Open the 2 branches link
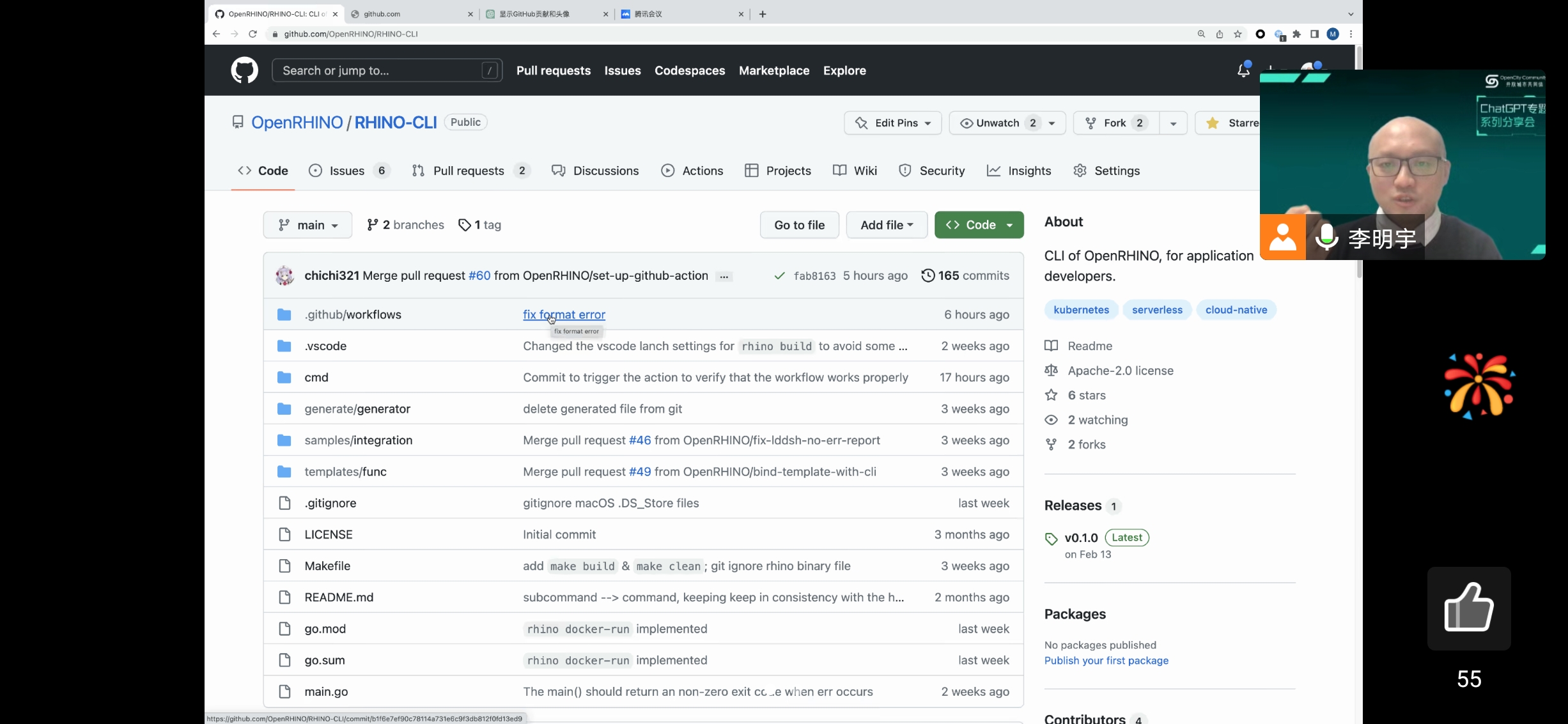Screen dimensions: 1568x724 click(x=405, y=225)
